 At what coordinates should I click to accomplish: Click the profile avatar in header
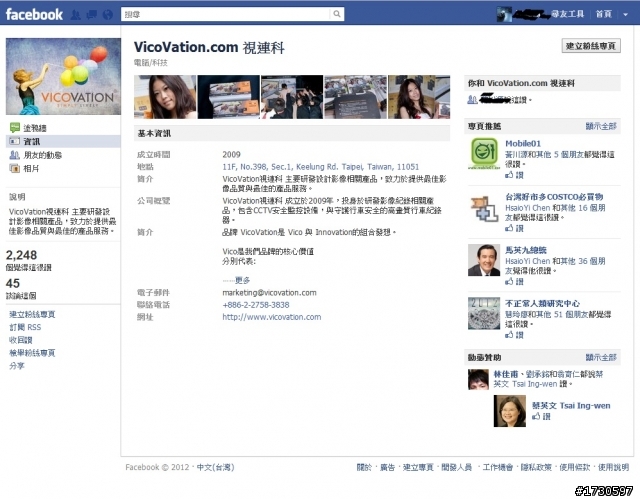coord(504,14)
